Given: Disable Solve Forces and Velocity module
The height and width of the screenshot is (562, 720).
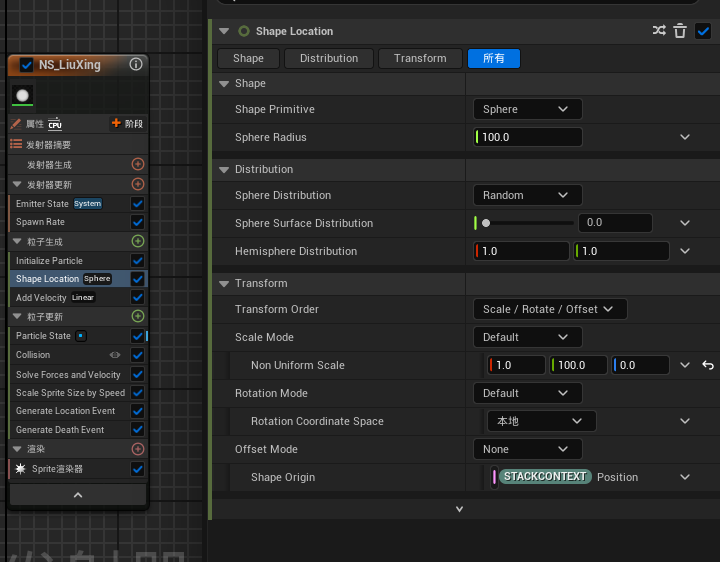Looking at the screenshot, I should (x=137, y=375).
